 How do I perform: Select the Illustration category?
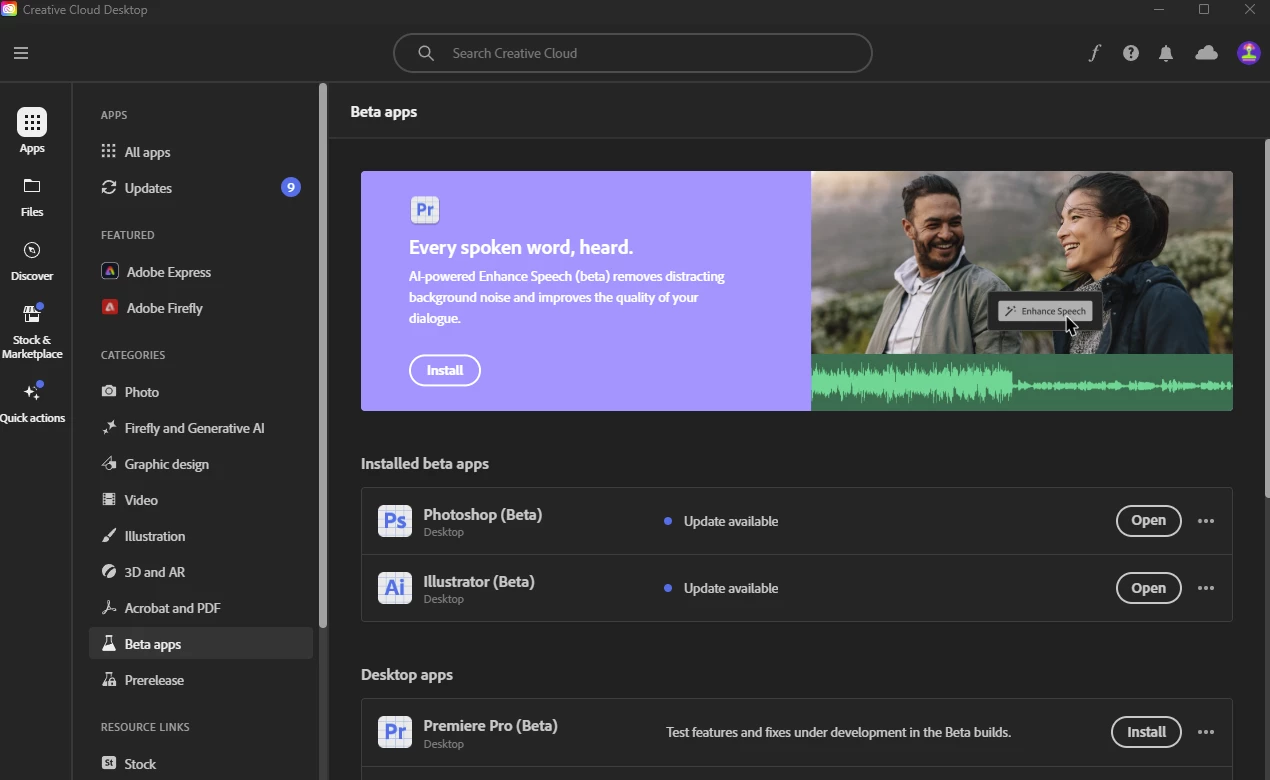[201, 536]
